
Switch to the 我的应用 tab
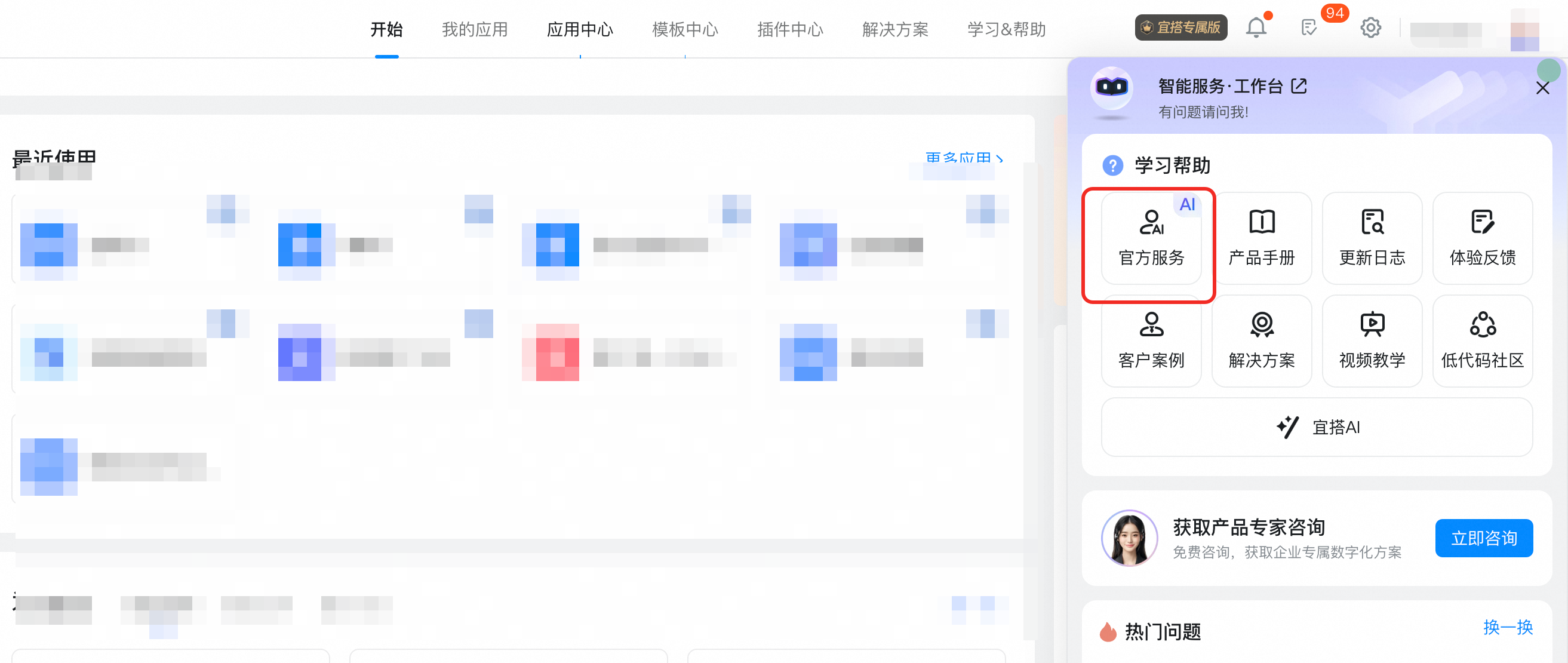point(474,29)
